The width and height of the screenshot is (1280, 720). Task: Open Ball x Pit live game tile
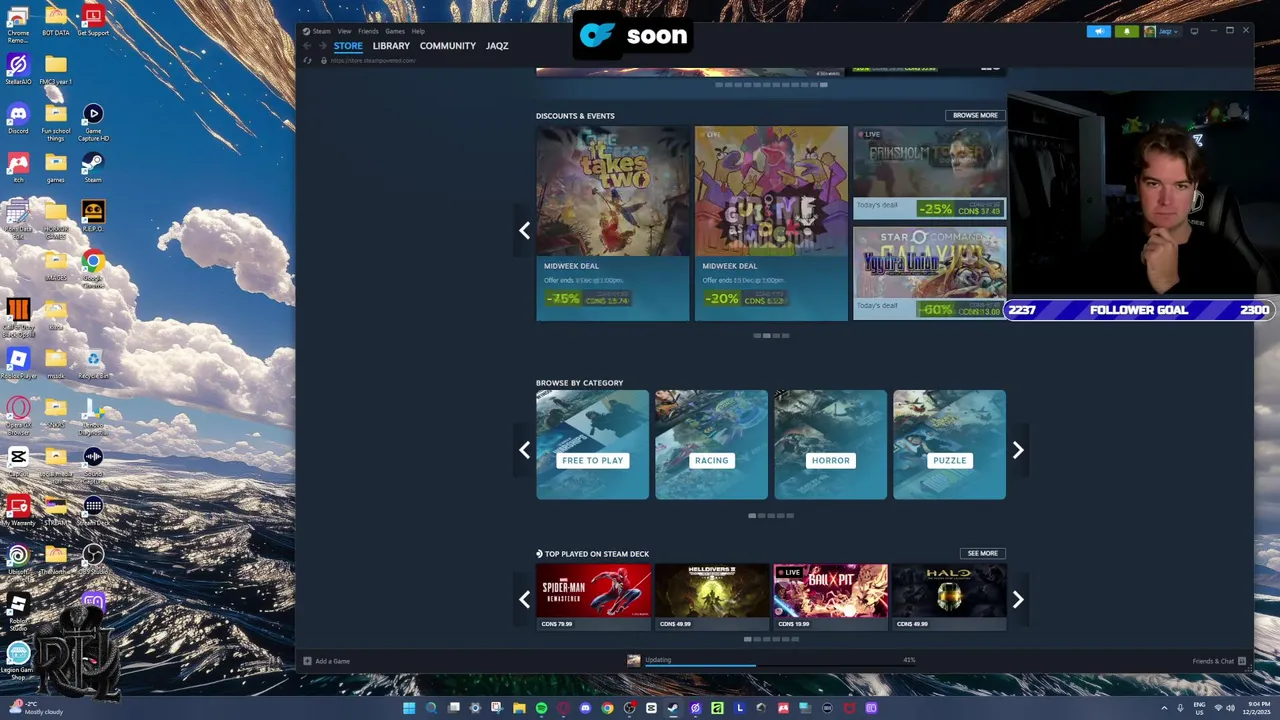[830, 597]
